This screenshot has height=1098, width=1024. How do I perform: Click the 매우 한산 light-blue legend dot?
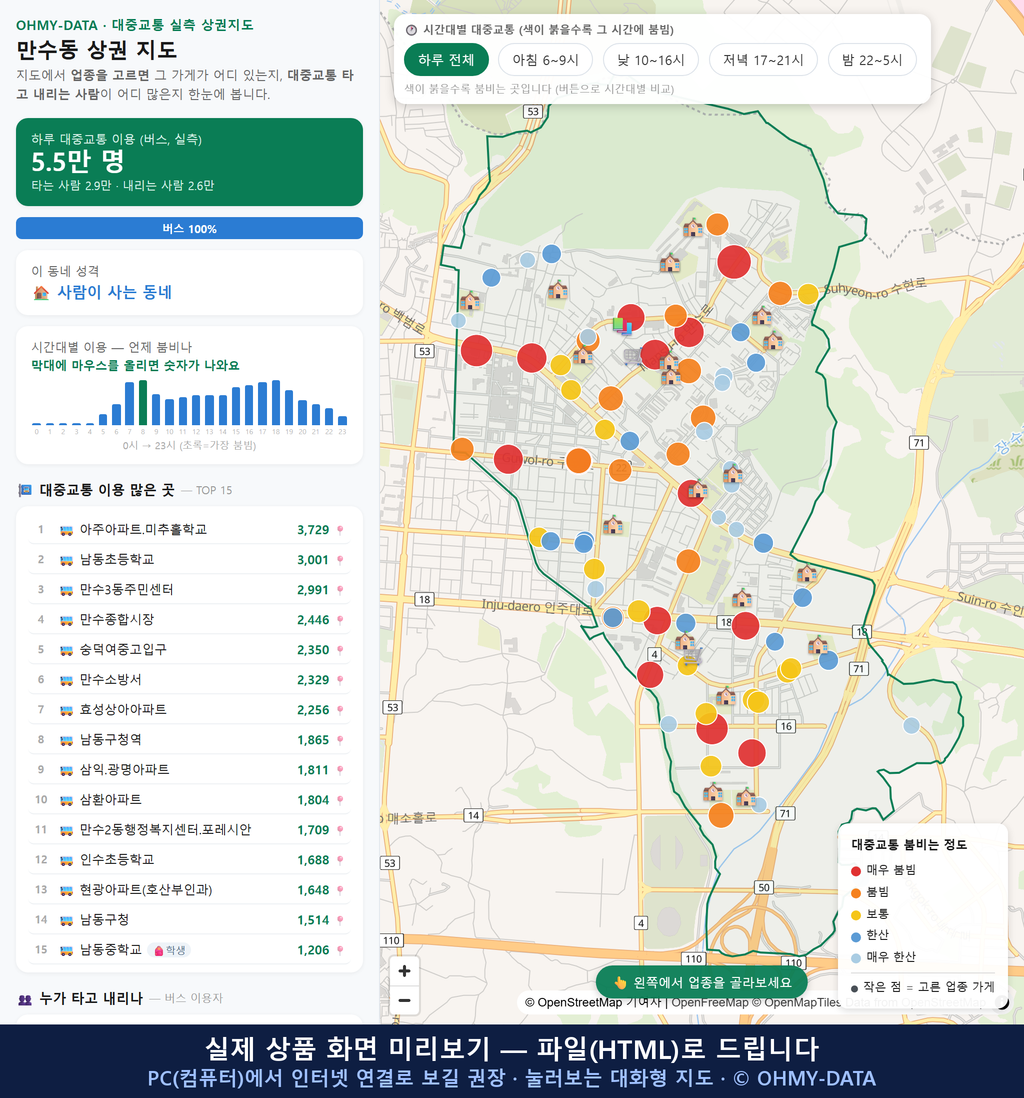pos(855,958)
